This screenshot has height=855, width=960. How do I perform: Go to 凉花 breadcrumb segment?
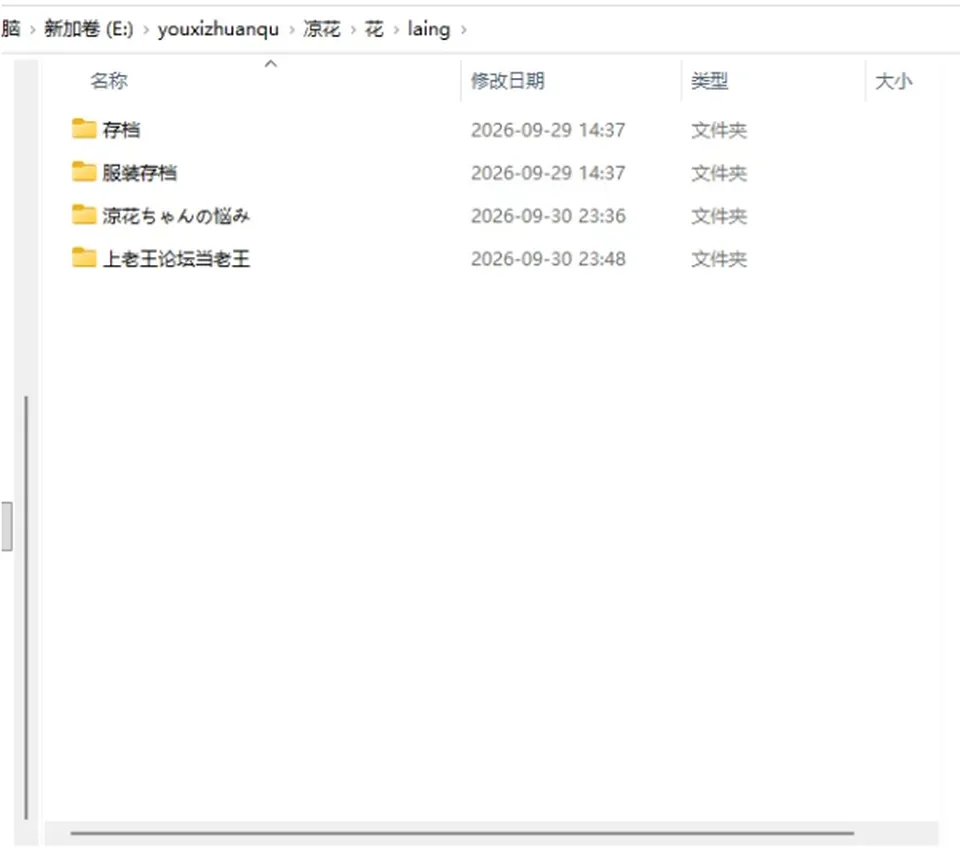(x=321, y=29)
